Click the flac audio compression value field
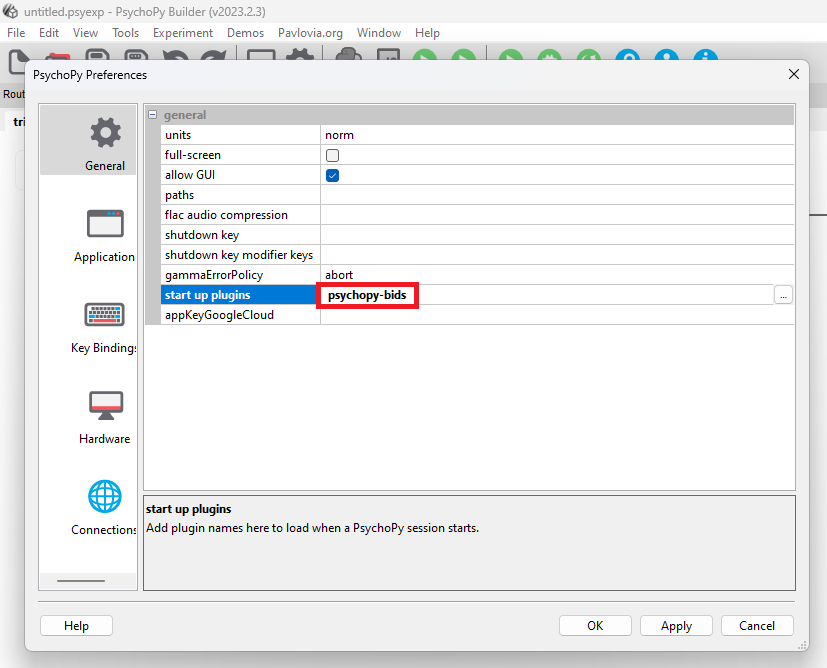Screen dimensions: 827x668 point(557,215)
